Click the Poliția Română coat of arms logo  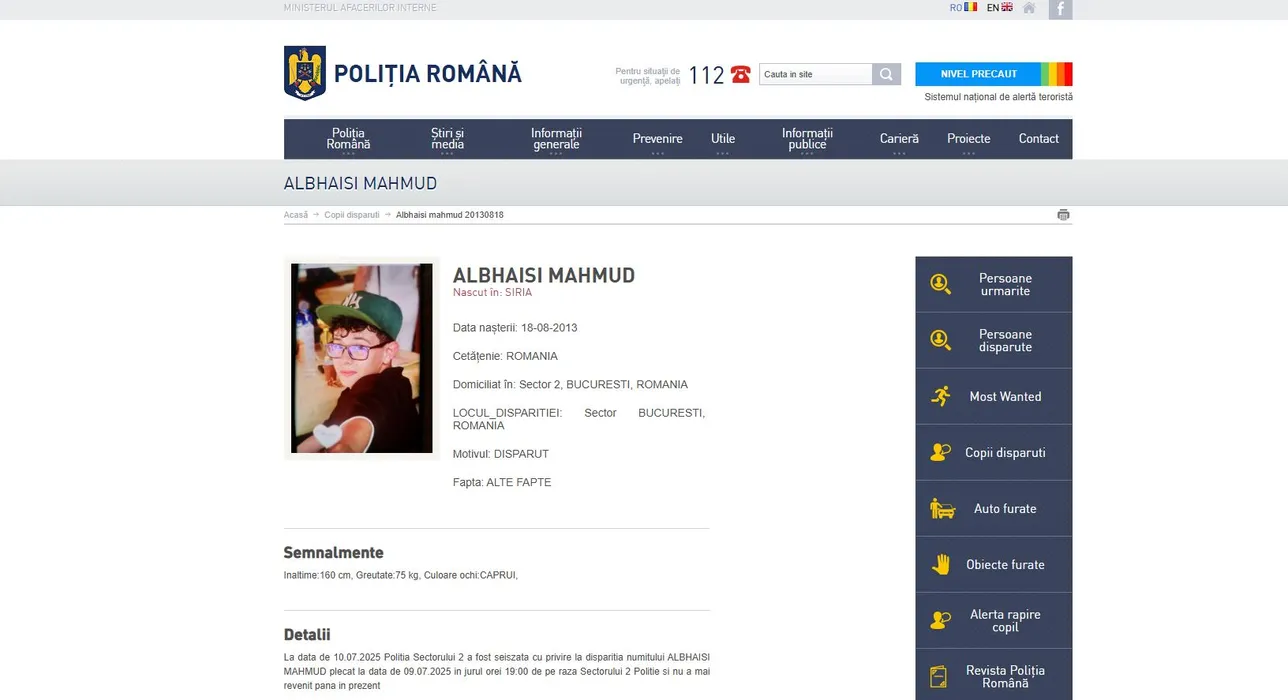click(x=305, y=73)
